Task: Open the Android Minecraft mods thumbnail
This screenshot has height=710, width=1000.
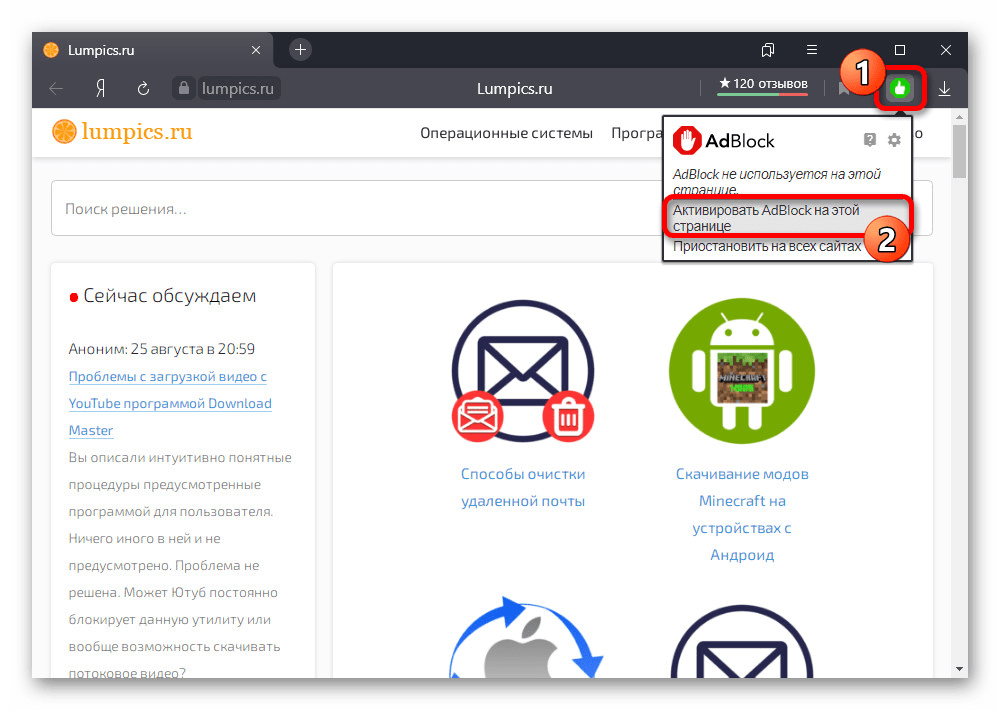Action: pyautogui.click(x=742, y=371)
